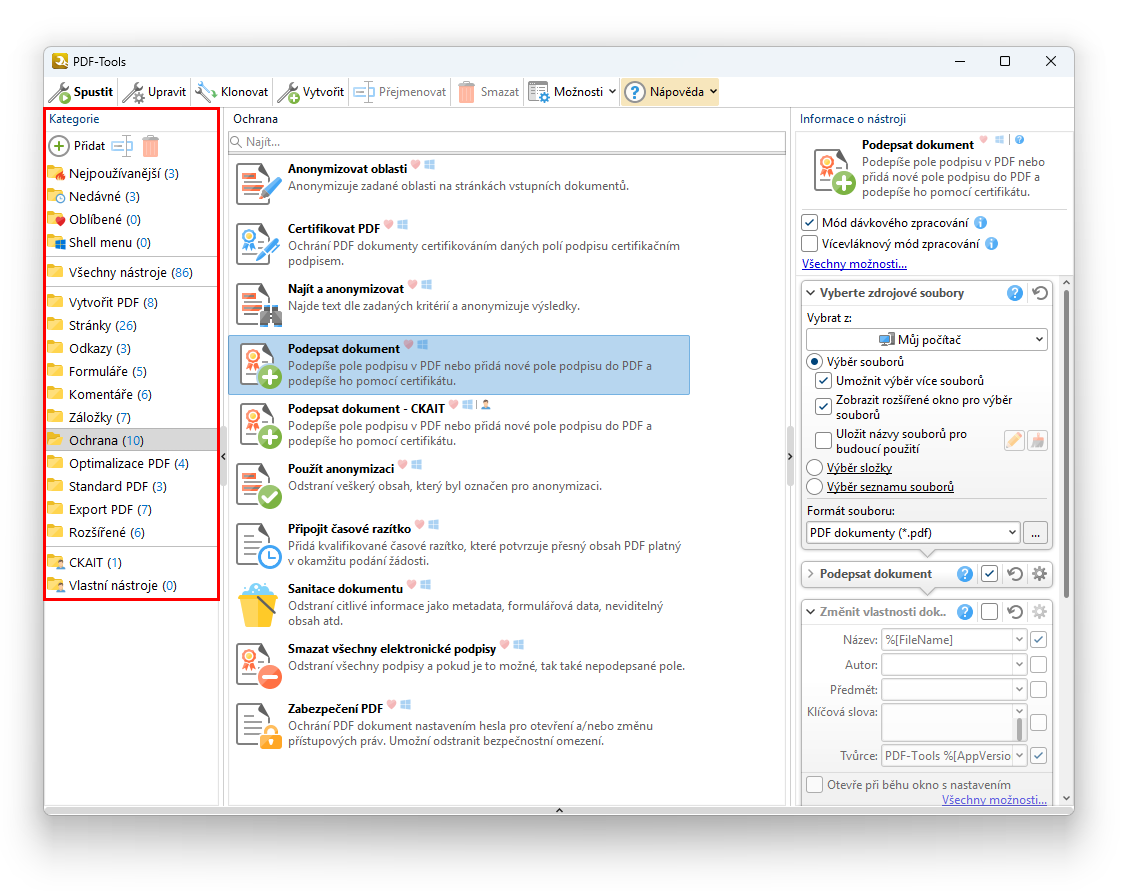This screenshot has height=891, width=1126.
Task: Click the Klonovat toolbar button
Action: (232, 92)
